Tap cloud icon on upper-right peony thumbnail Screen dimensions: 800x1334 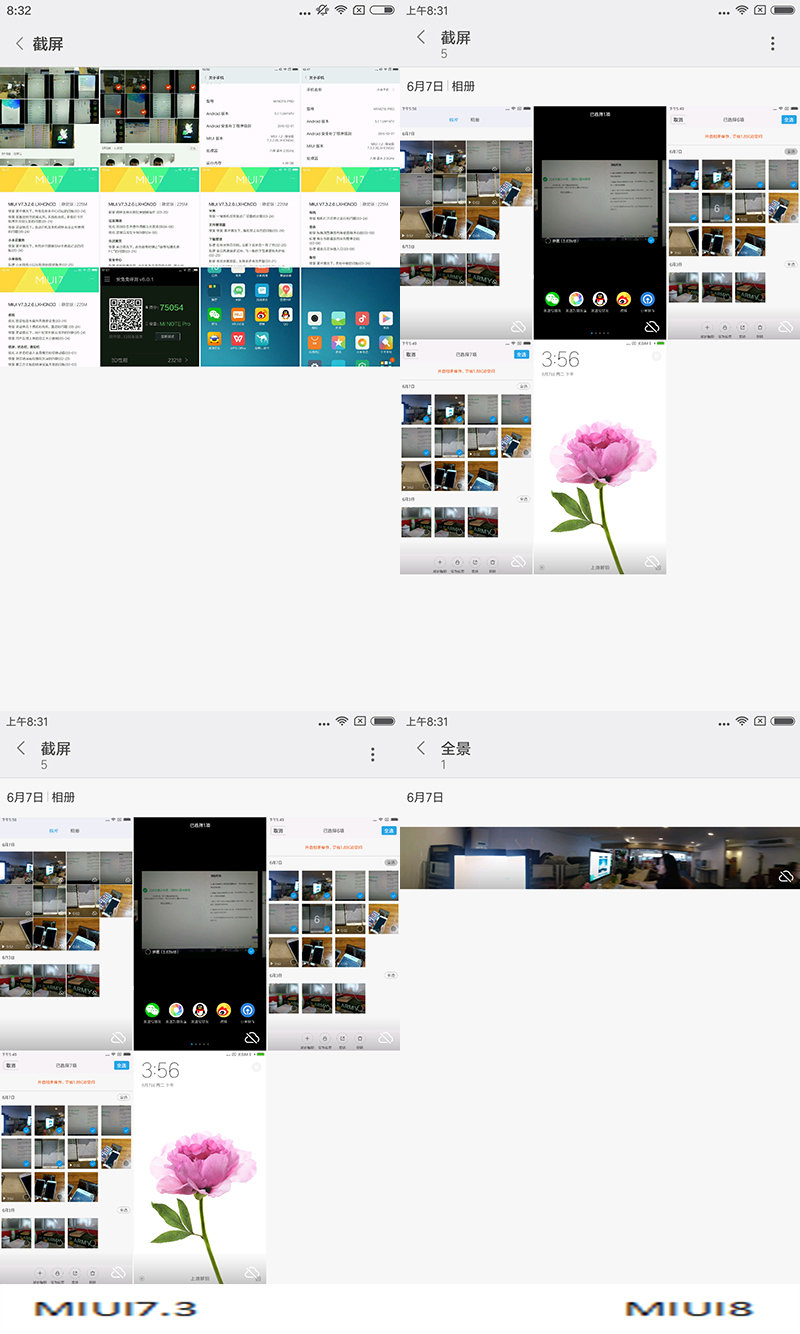click(651, 562)
